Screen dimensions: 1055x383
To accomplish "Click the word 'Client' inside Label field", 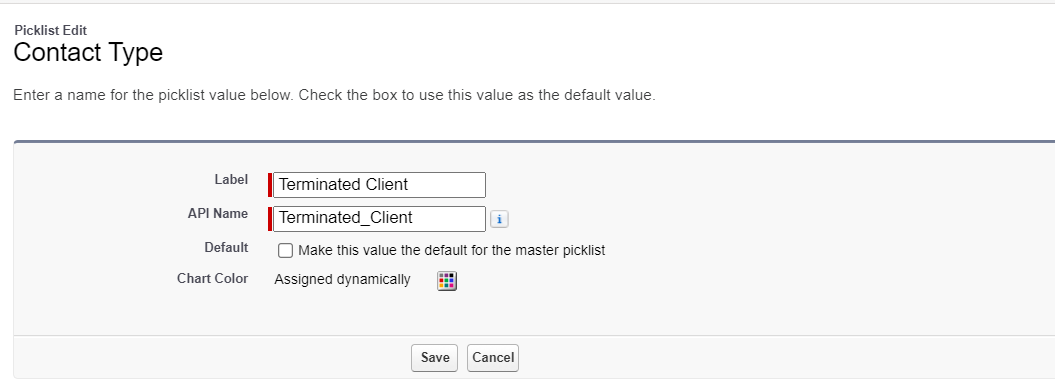I will click(387, 184).
